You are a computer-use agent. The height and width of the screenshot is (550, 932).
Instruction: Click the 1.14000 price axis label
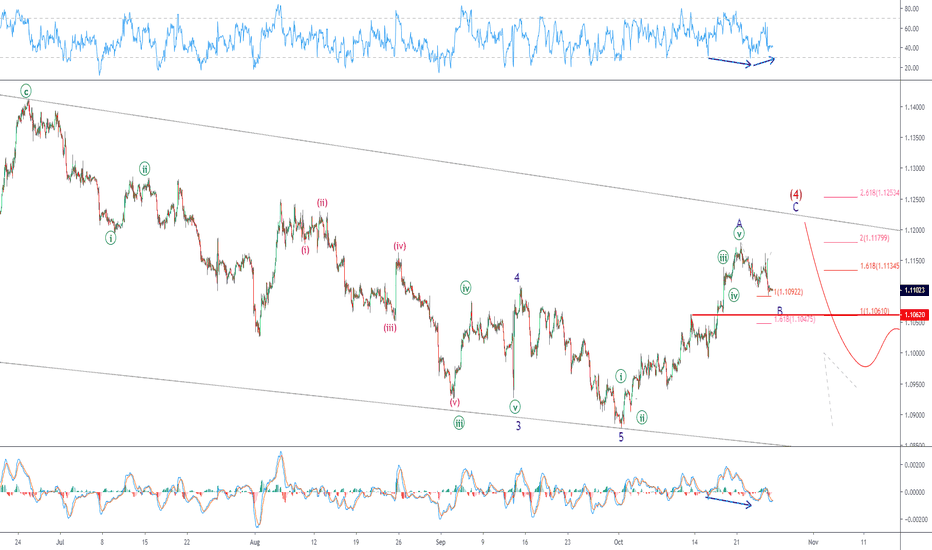click(x=915, y=107)
